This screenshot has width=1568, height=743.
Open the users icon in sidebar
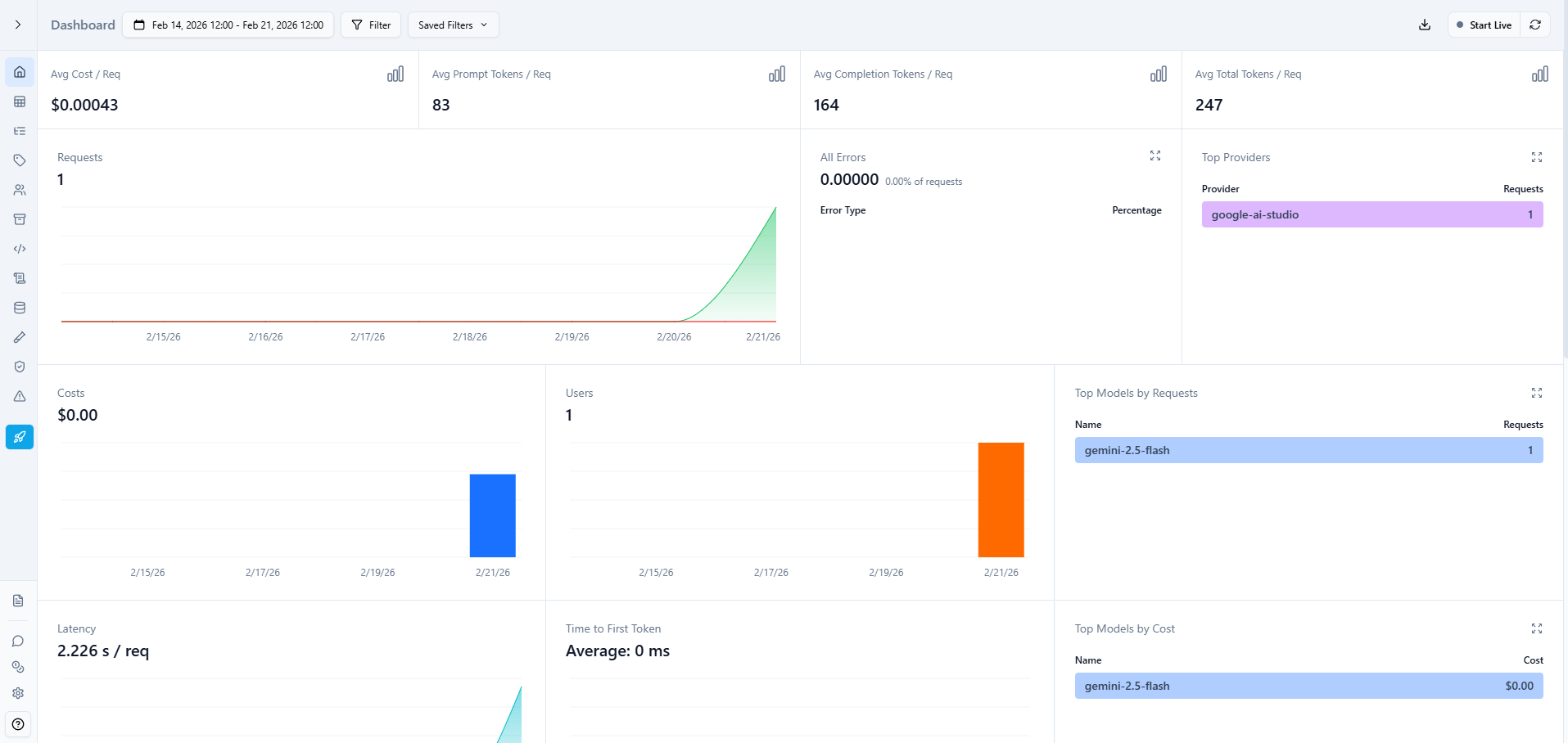pos(20,190)
